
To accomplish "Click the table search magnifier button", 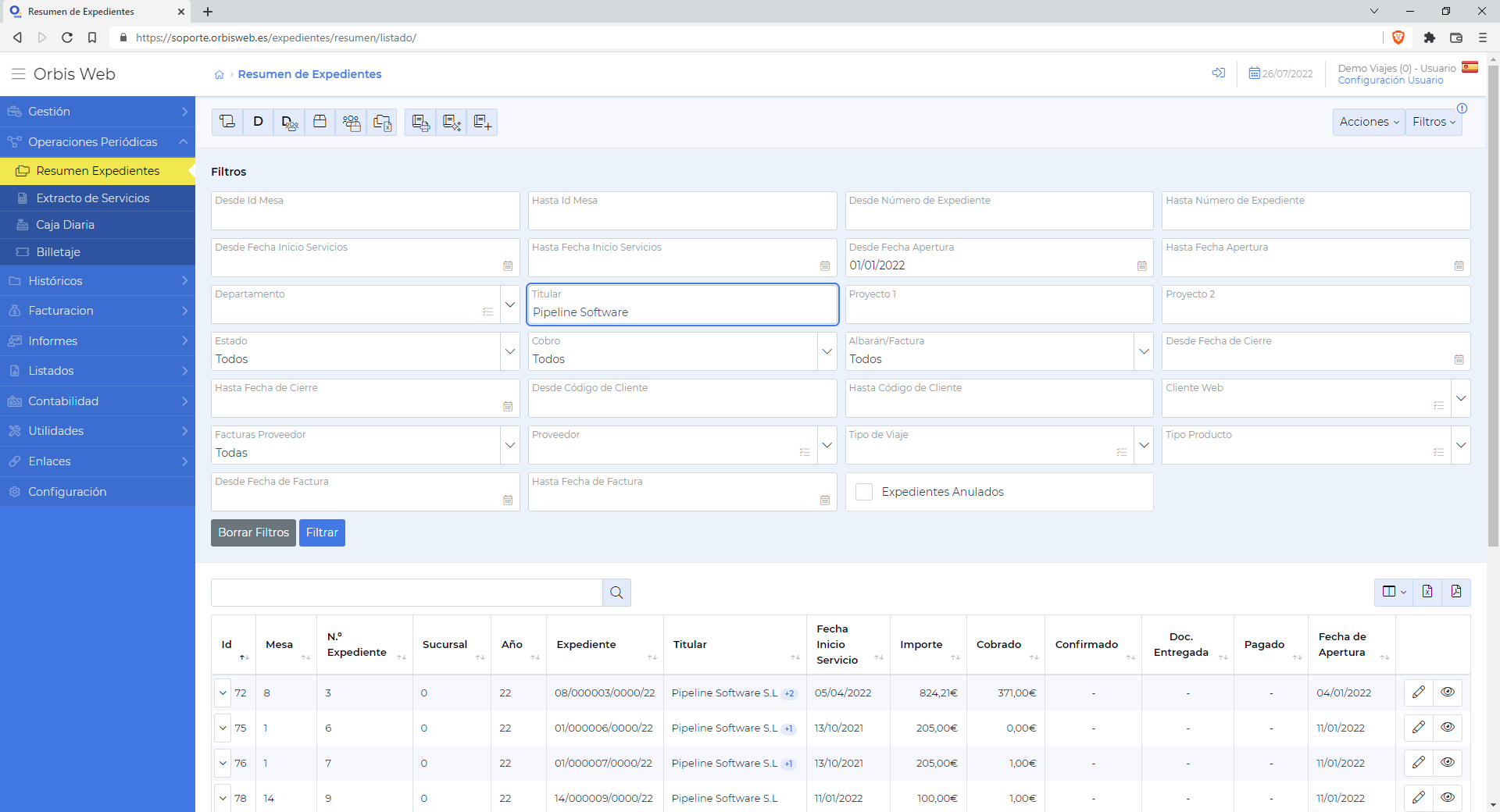I will (616, 593).
